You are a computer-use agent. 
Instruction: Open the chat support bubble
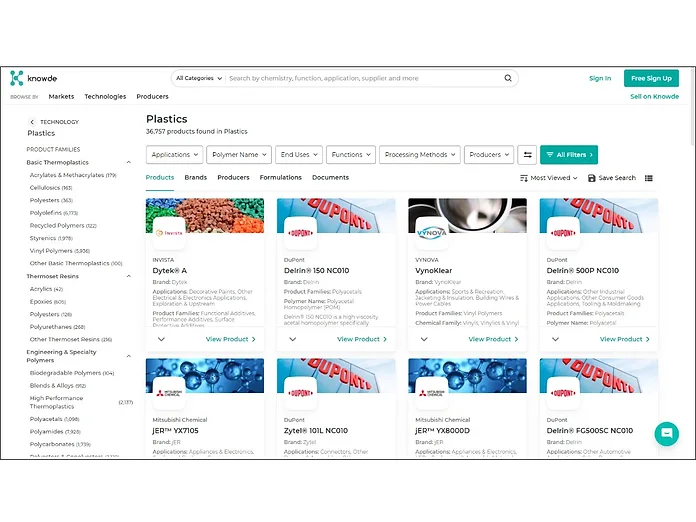pyautogui.click(x=666, y=433)
